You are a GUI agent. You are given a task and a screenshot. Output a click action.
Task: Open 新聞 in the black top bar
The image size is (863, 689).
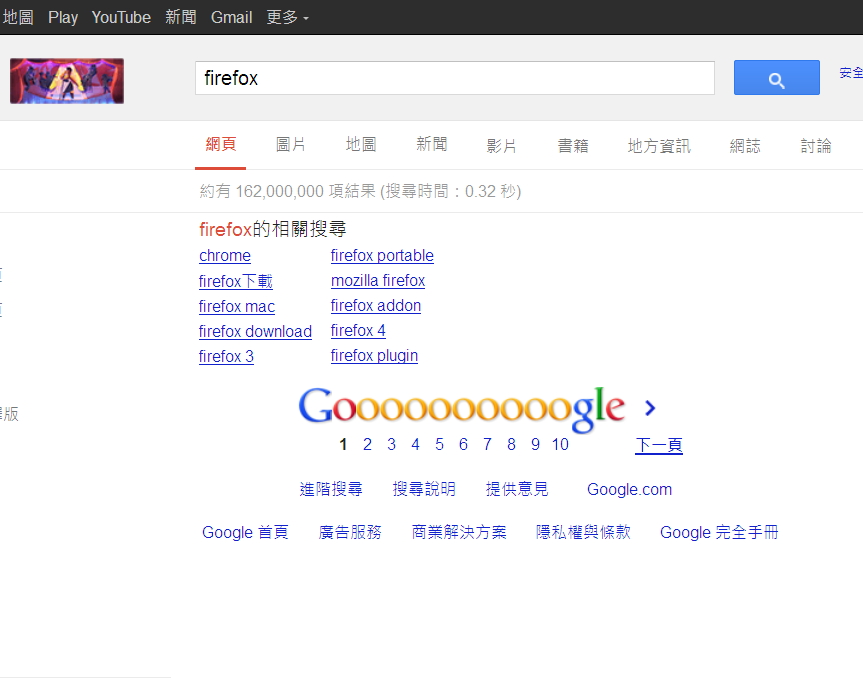181,17
